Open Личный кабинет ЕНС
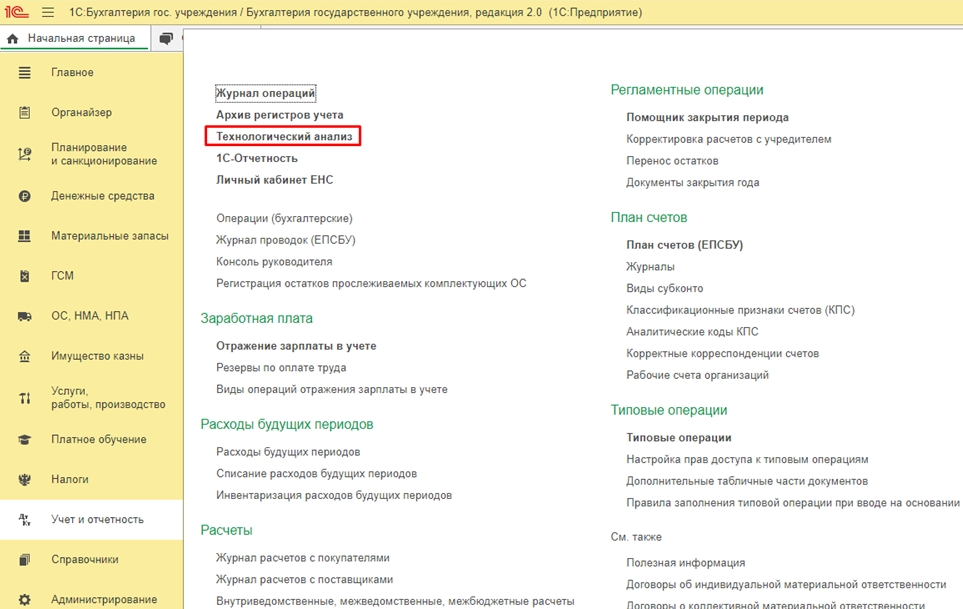Image resolution: width=963 pixels, height=609 pixels. (x=274, y=180)
